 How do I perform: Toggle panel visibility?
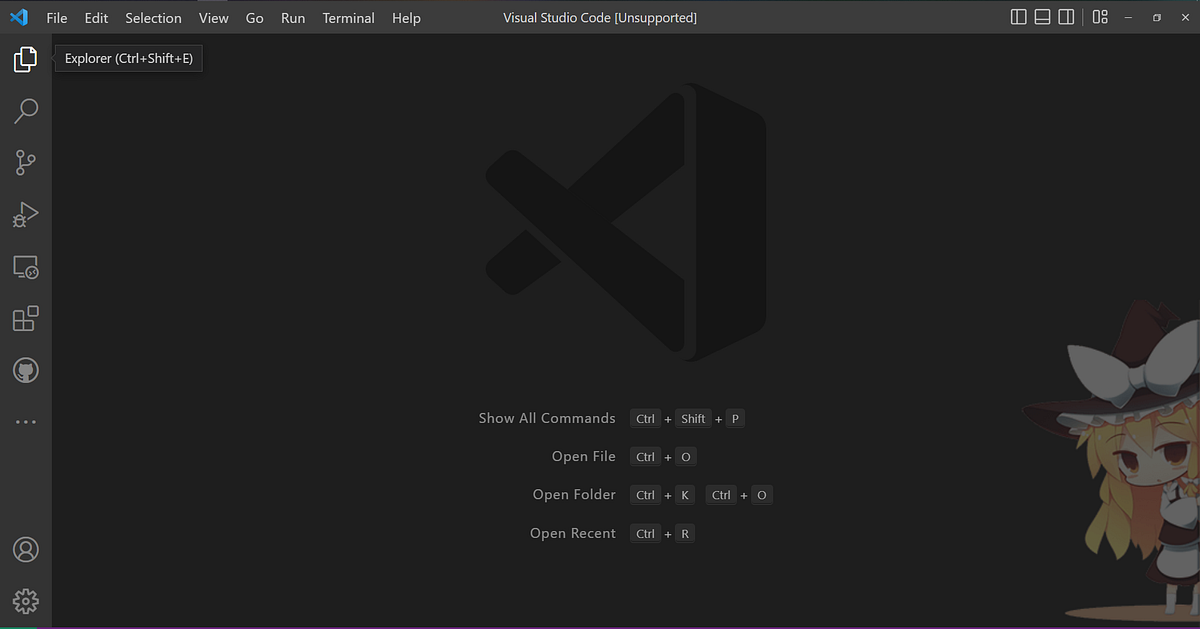point(1042,16)
